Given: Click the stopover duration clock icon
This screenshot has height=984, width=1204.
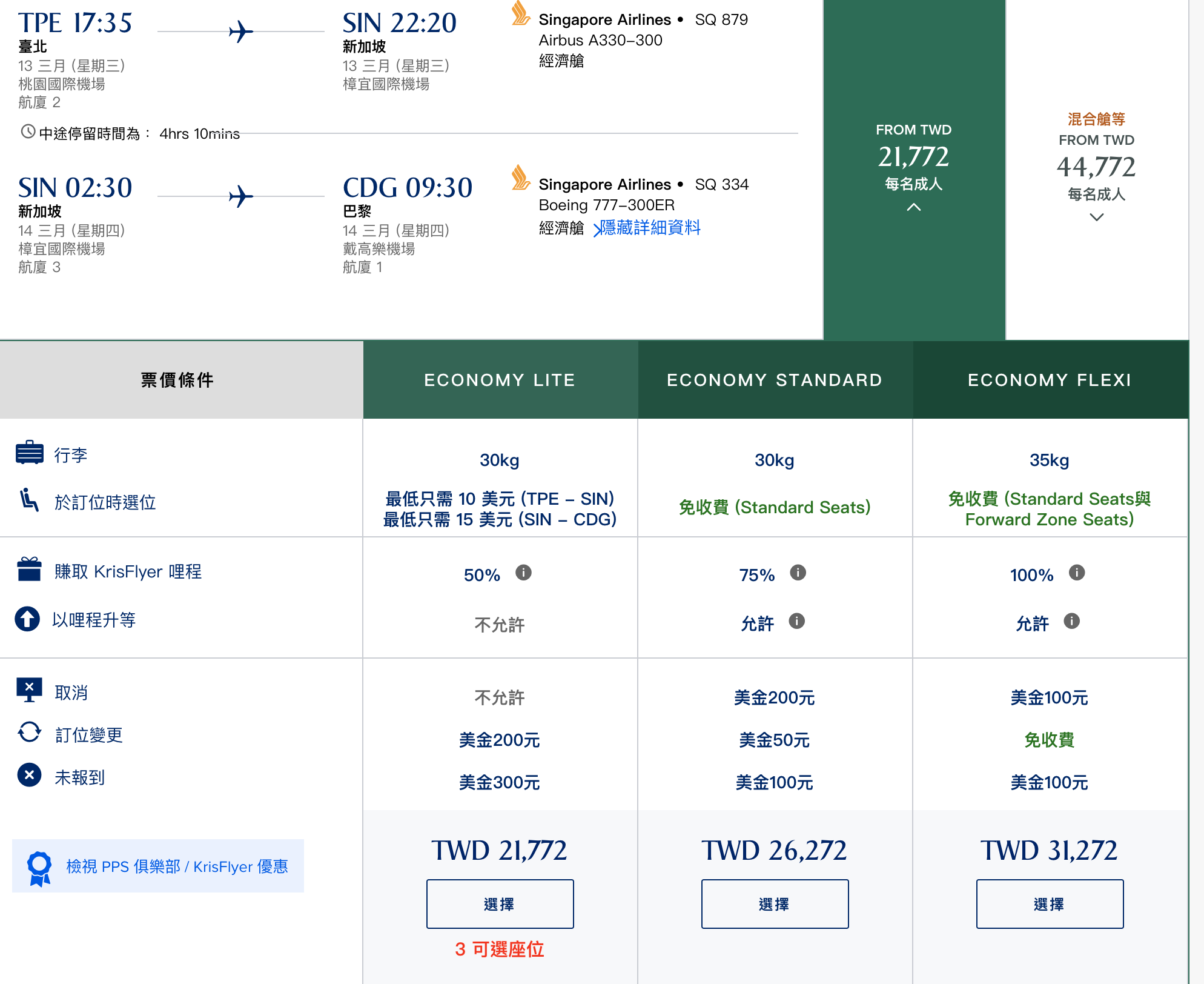Looking at the screenshot, I should point(27,132).
